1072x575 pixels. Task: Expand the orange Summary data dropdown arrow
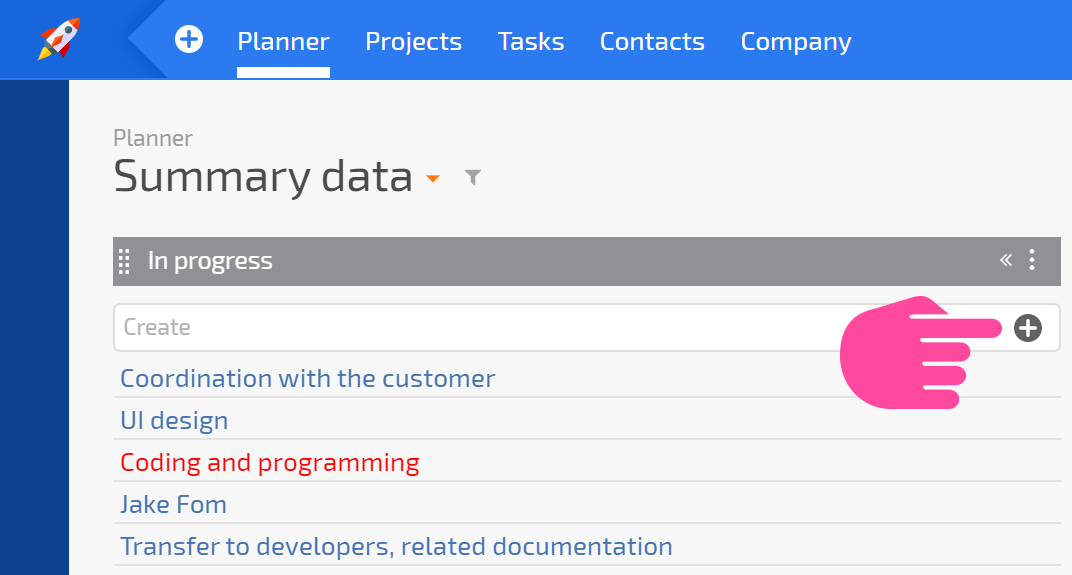pos(432,179)
